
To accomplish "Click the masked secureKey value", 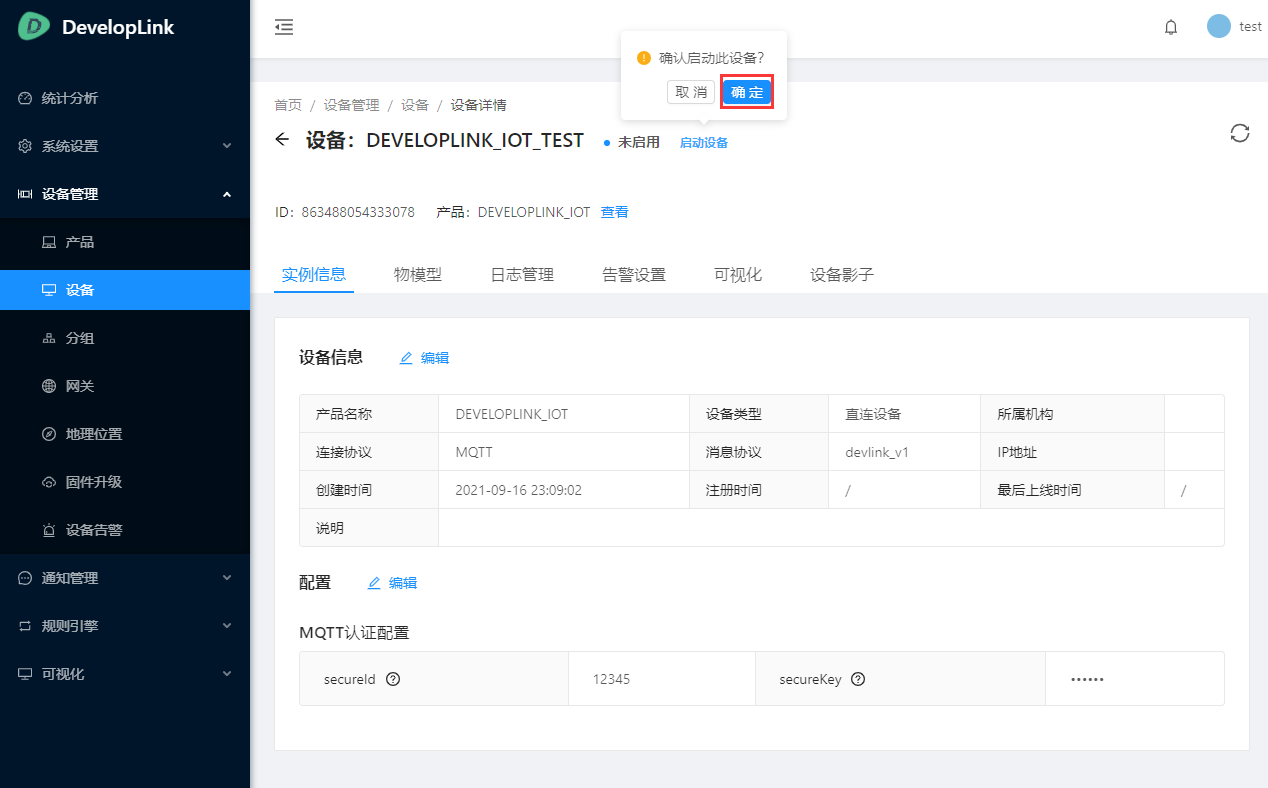I will point(1087,679).
